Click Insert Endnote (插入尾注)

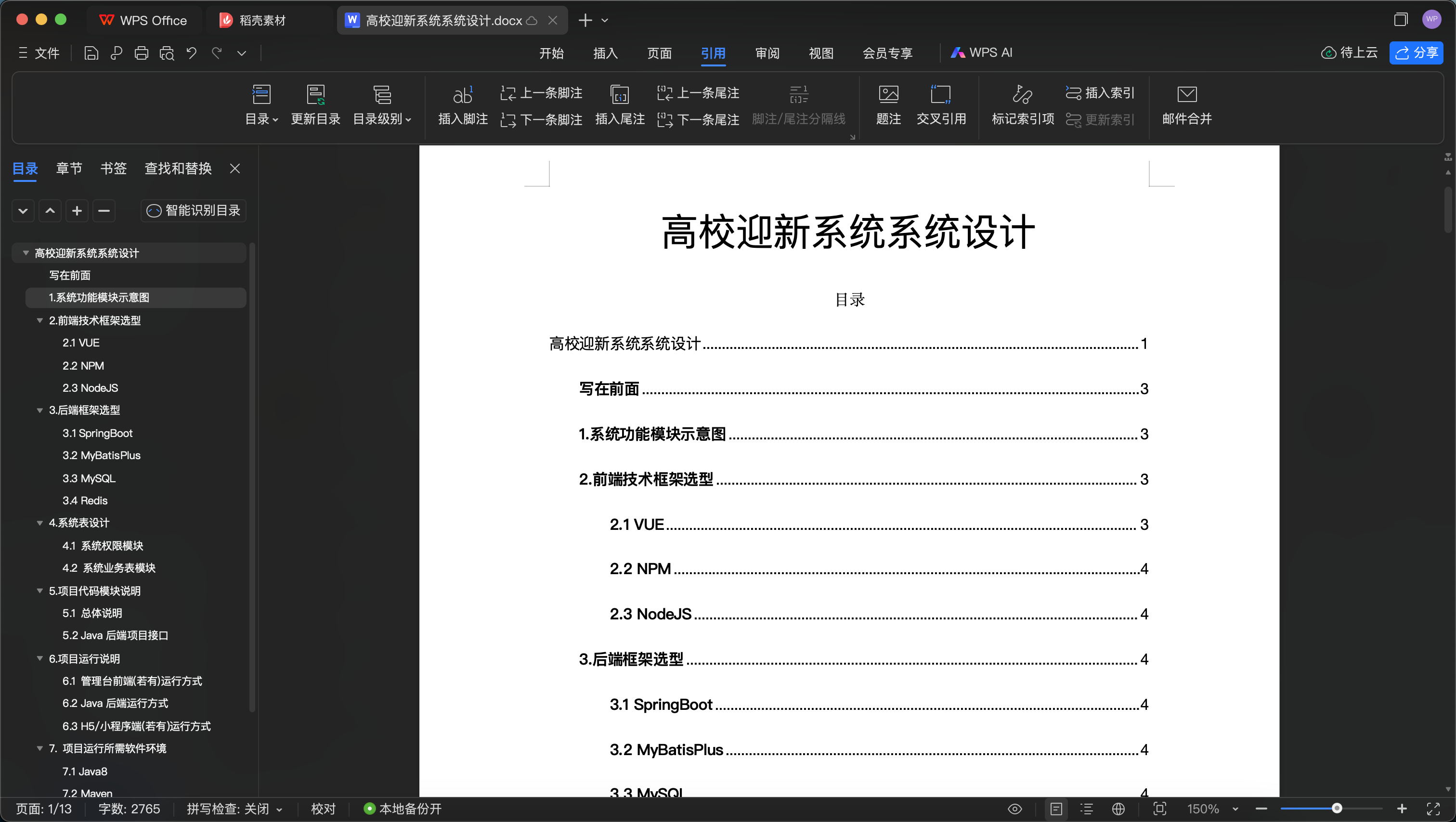click(x=620, y=105)
